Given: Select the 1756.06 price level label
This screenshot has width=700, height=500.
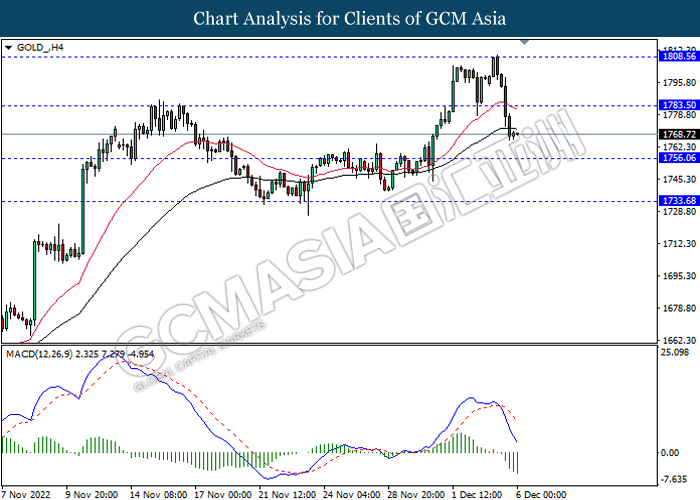Looking at the screenshot, I should [679, 158].
